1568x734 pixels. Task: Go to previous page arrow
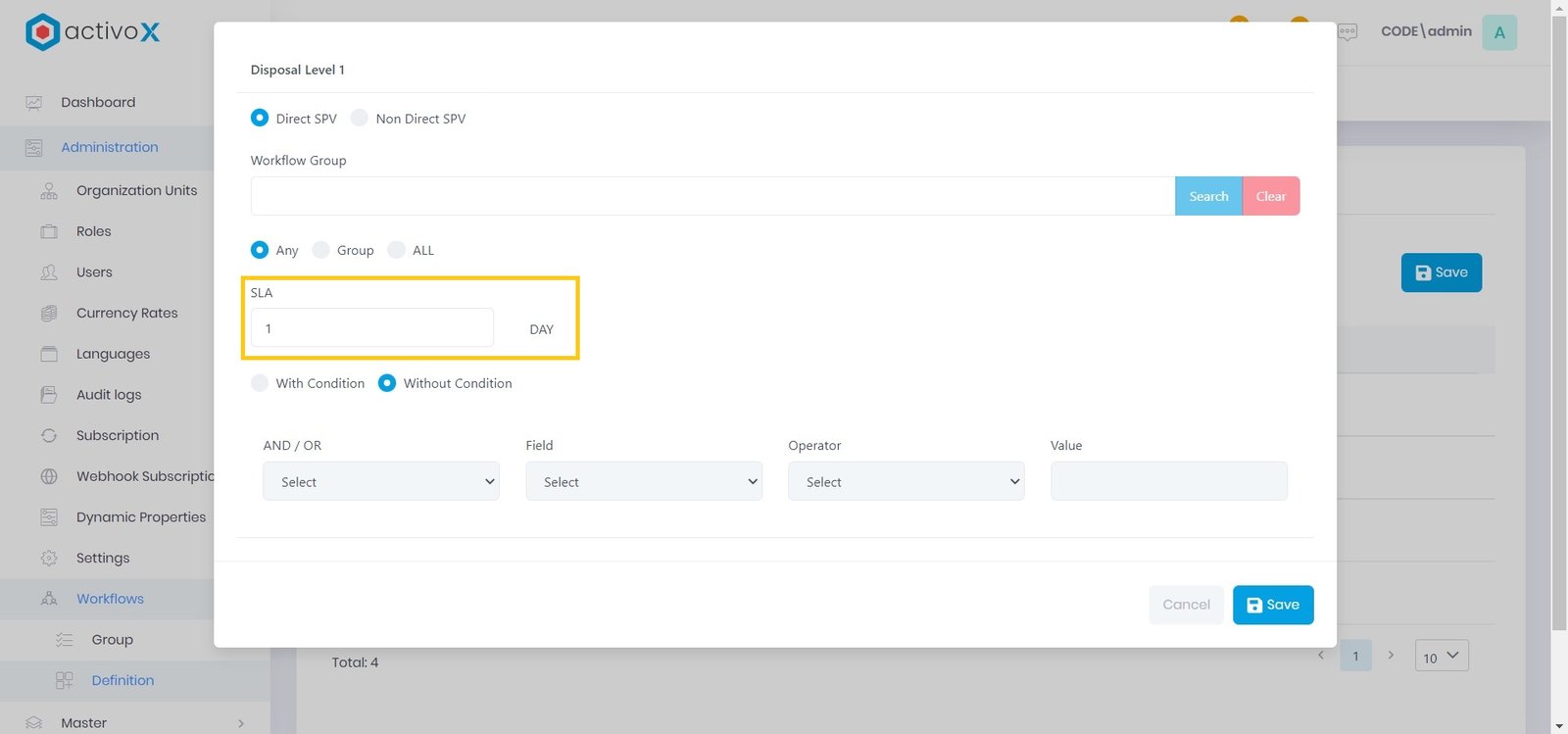tap(1321, 655)
